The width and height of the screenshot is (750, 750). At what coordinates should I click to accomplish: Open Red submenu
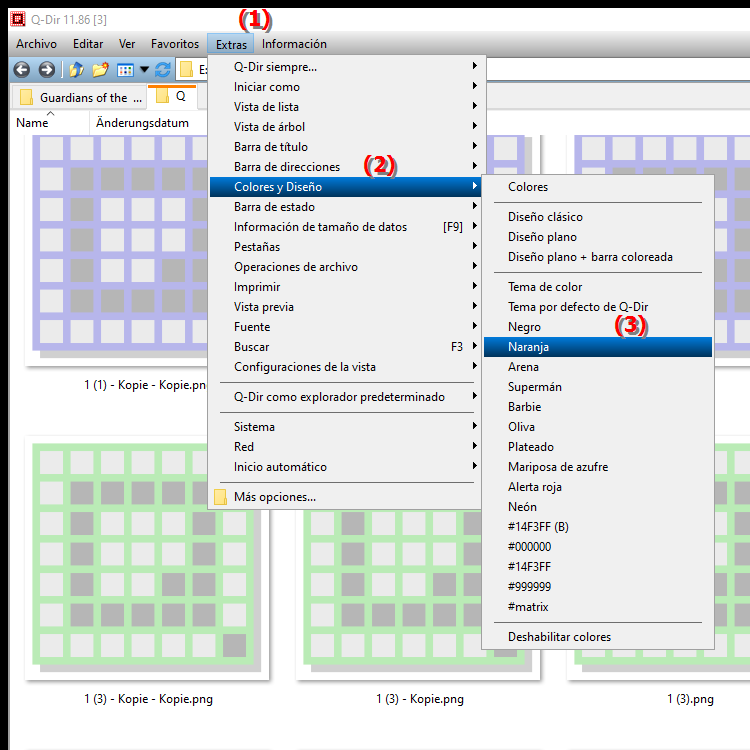(345, 447)
